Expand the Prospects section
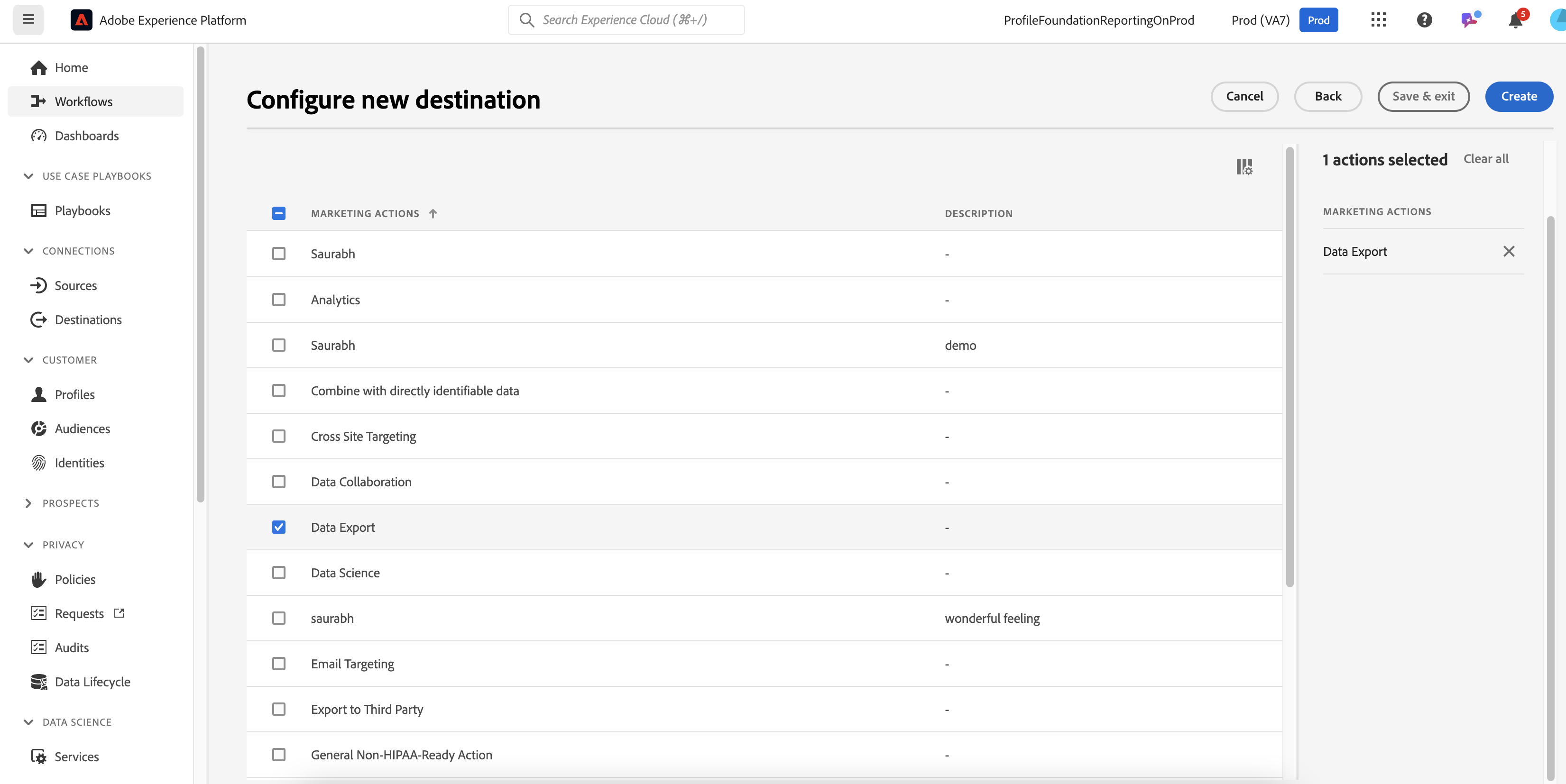This screenshot has width=1566, height=784. [x=28, y=503]
